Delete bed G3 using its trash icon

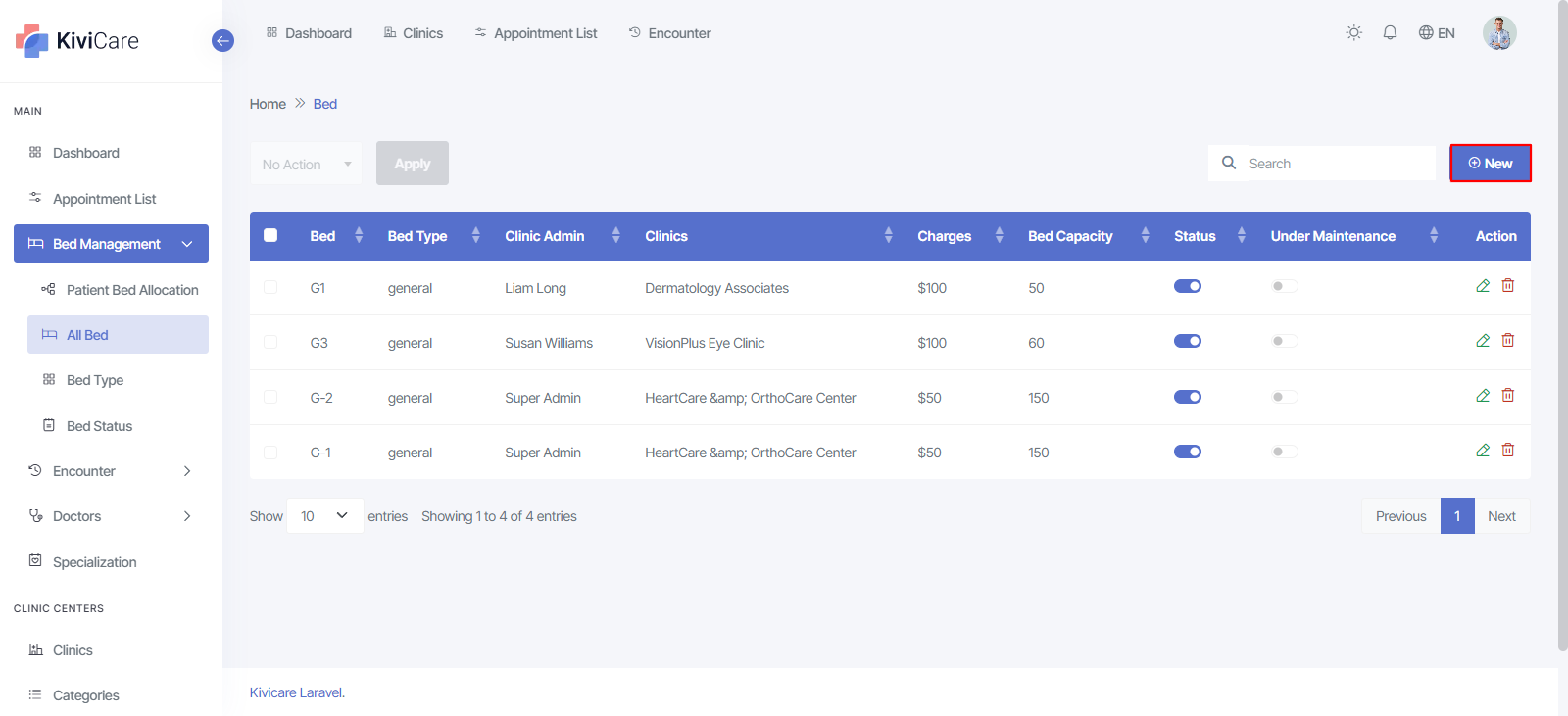tap(1508, 341)
